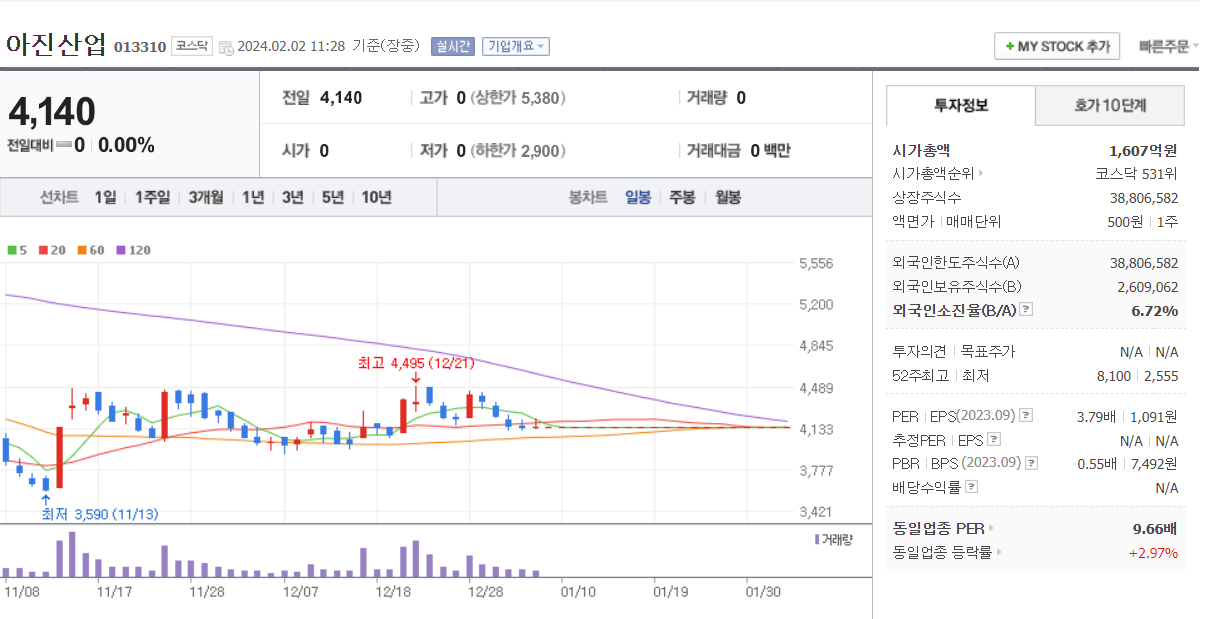Click the 시가총액 1,607억원 value
Viewport: 1205px width, 619px height.
pos(1143,150)
